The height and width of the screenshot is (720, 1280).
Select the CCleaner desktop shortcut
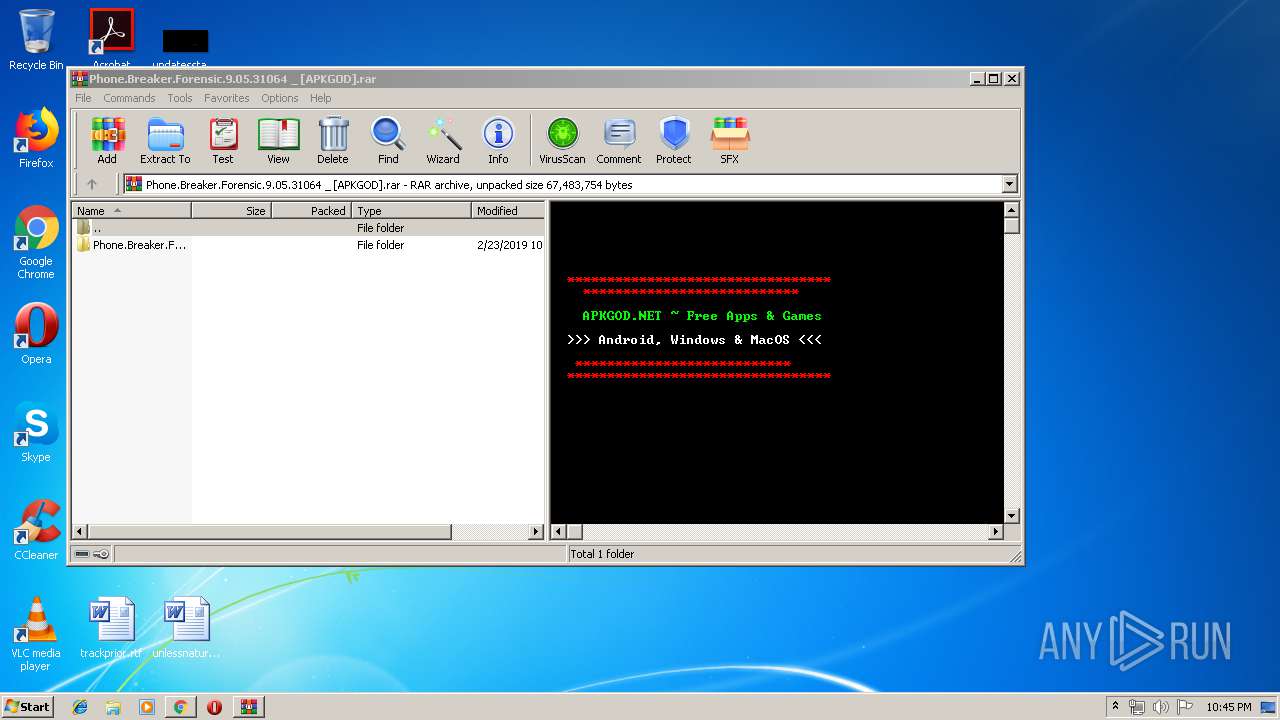click(36, 530)
